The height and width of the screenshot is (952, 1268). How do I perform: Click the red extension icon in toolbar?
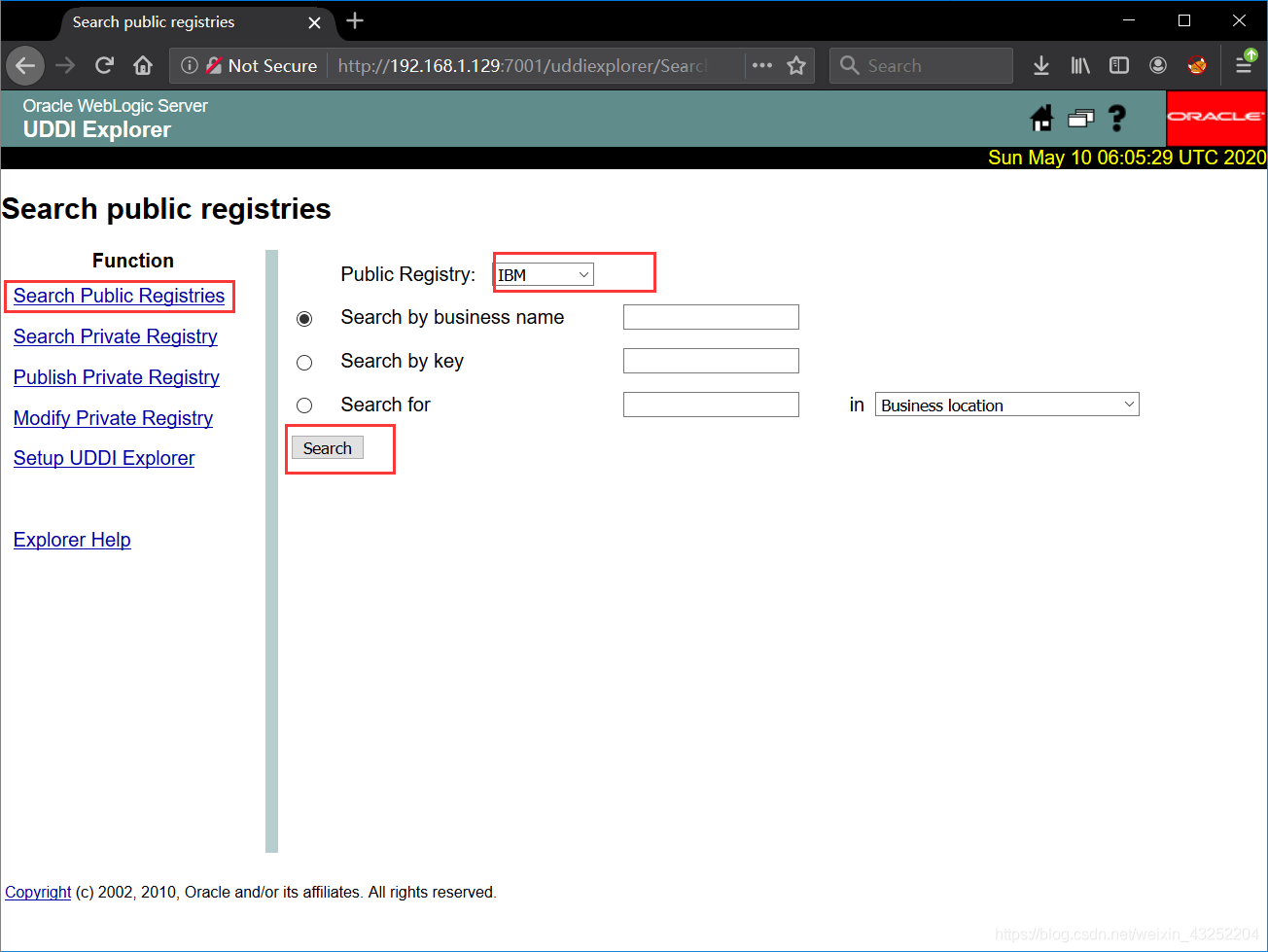pyautogui.click(x=1197, y=65)
